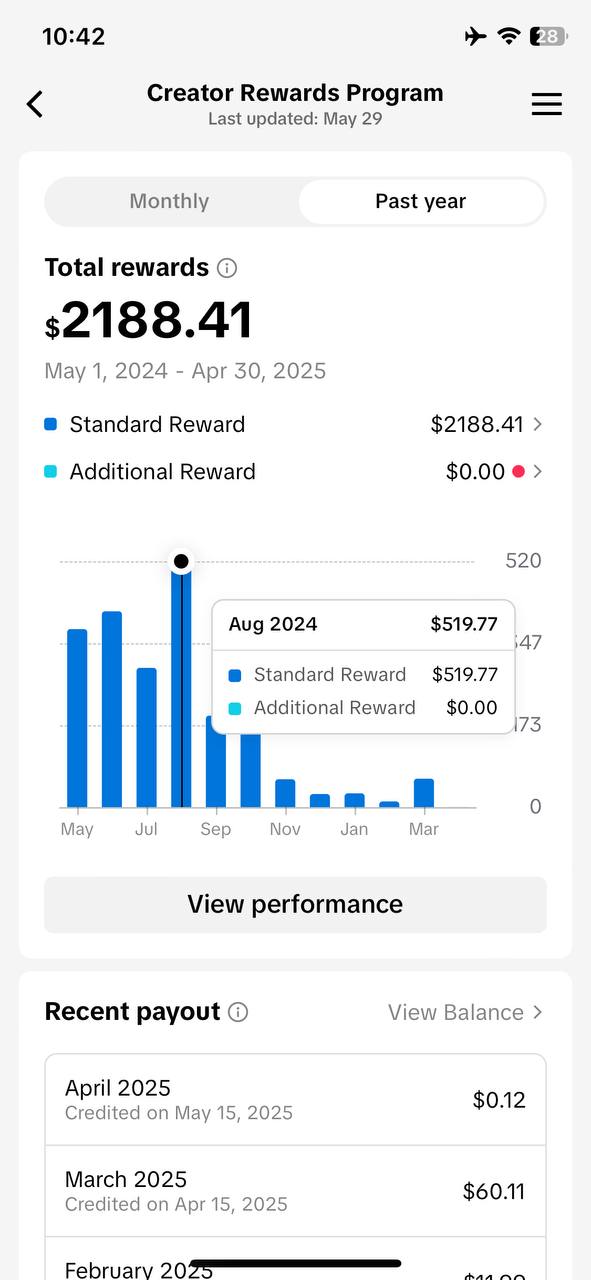Tap the airplane mode icon in the status bar

(x=476, y=37)
